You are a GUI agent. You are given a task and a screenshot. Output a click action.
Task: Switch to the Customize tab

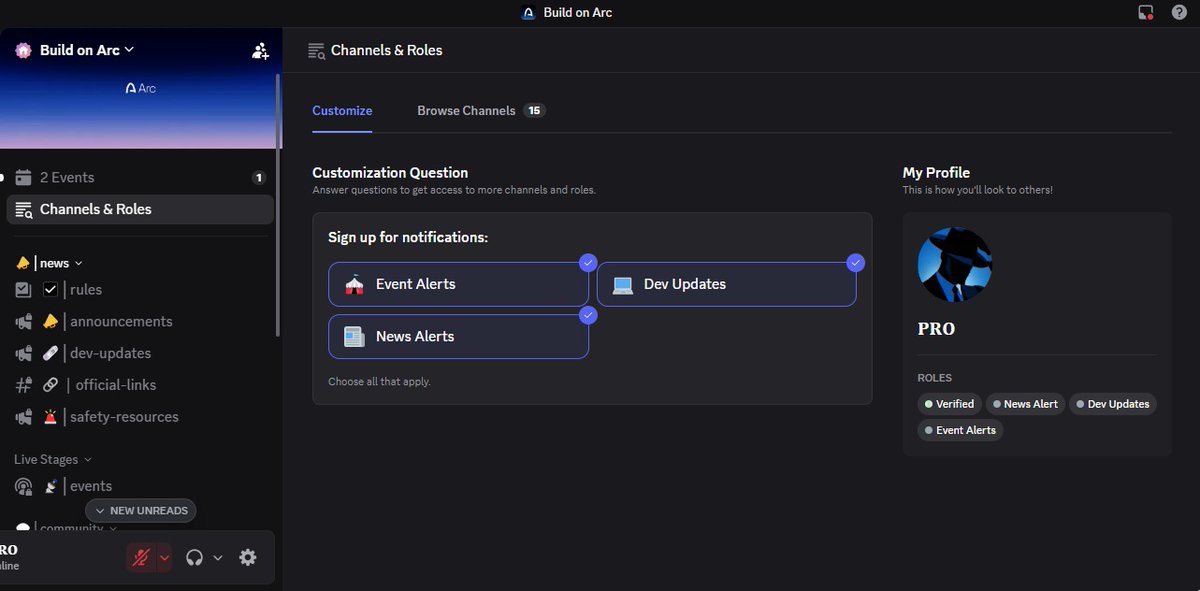pyautogui.click(x=342, y=111)
